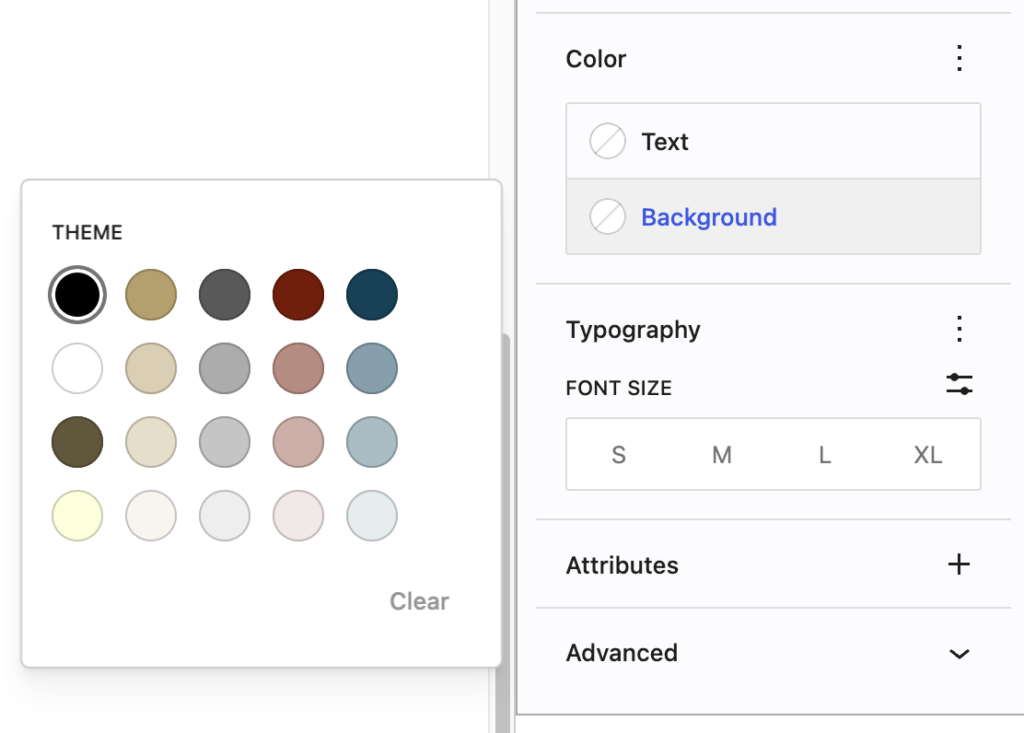
Task: Pick the light cream swatch in third row
Action: [x=151, y=442]
